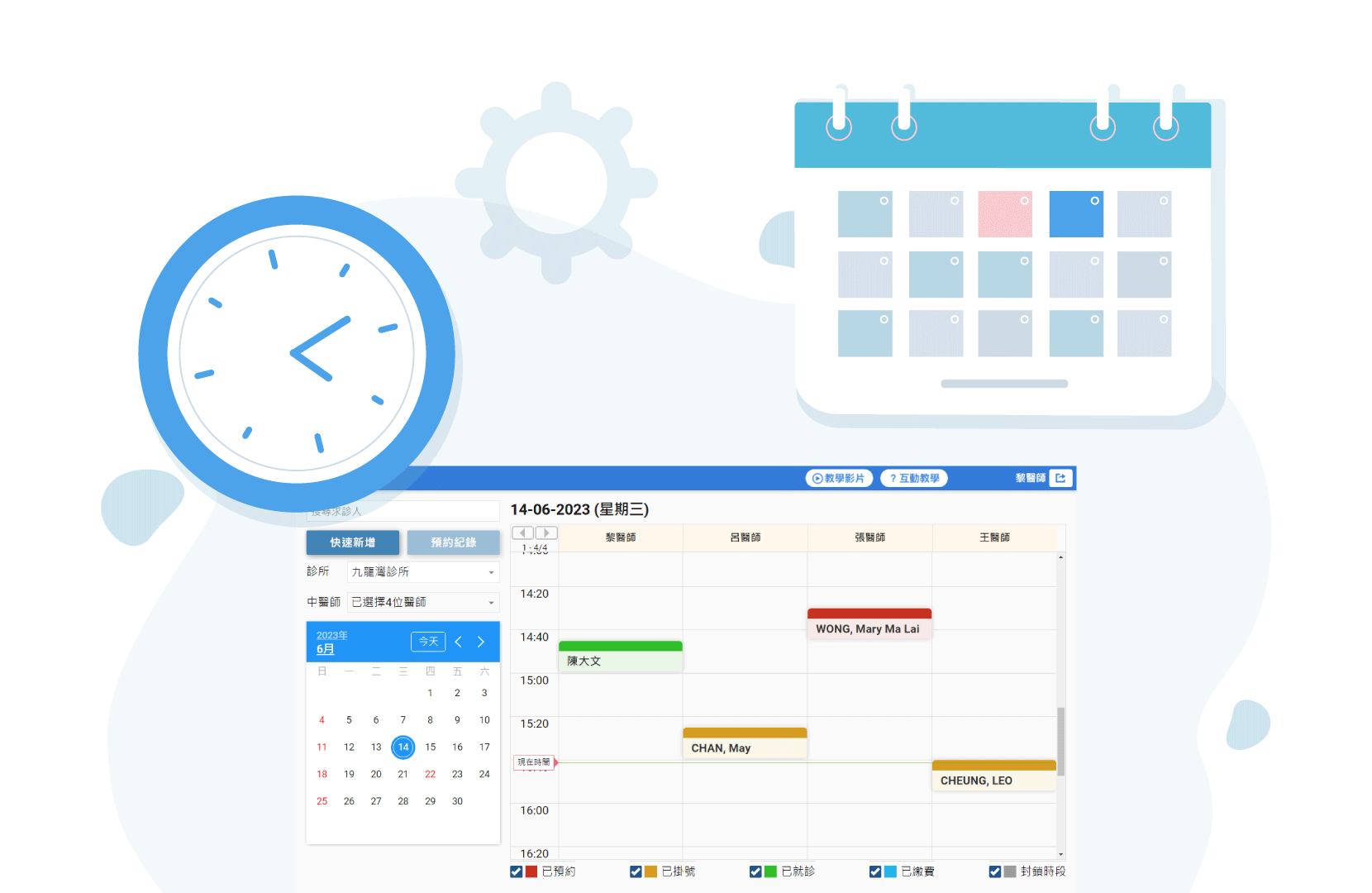
Task: Expand the 中醫師 dropdown 已選擇4位醫師
Action: pos(423,602)
